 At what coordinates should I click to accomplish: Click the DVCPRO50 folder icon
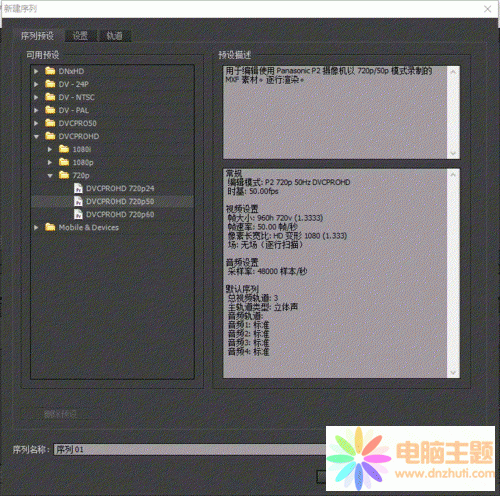coord(50,123)
